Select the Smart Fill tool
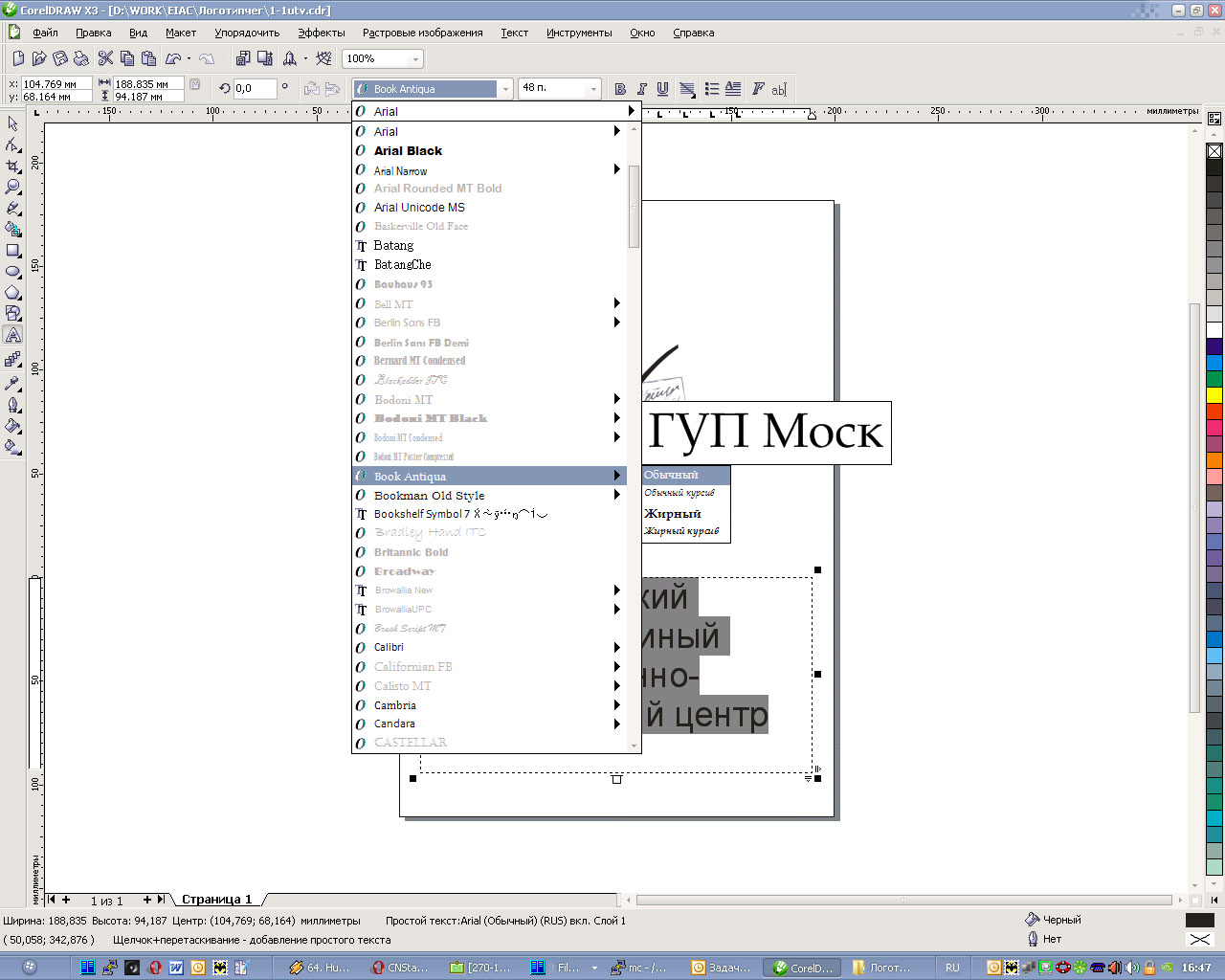Viewport: 1225px width, 980px height. point(12,229)
